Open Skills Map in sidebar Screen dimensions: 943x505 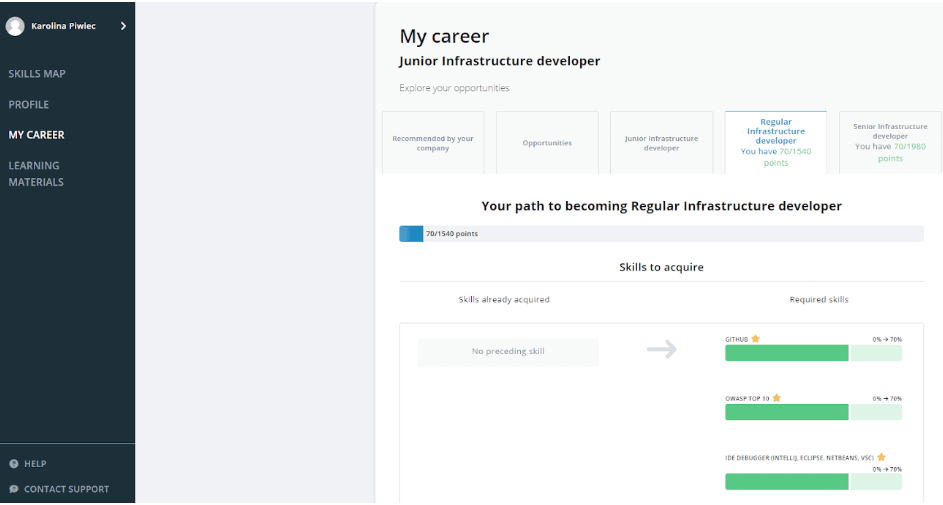37,74
